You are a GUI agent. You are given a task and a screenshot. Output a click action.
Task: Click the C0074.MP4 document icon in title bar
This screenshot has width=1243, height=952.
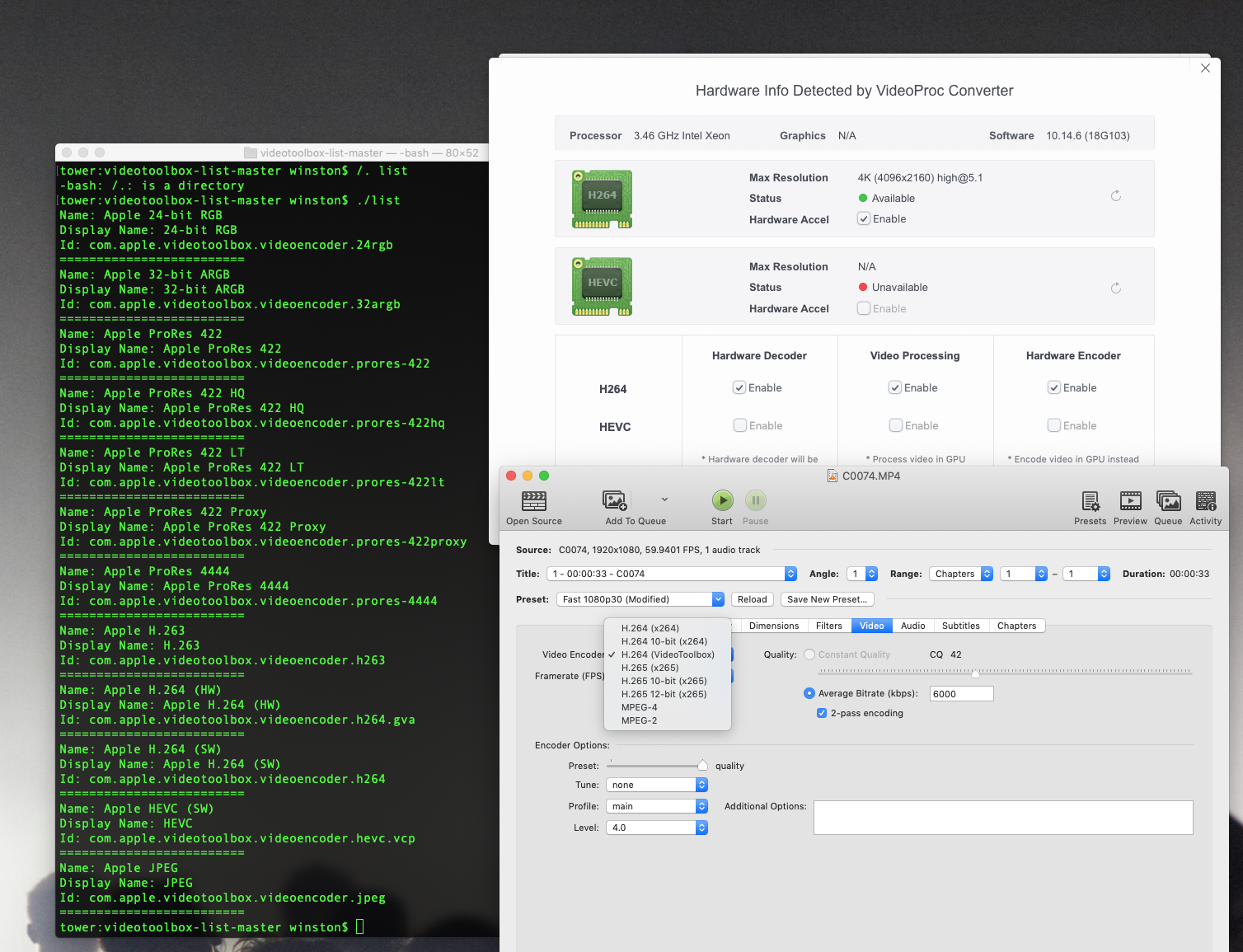(x=833, y=476)
